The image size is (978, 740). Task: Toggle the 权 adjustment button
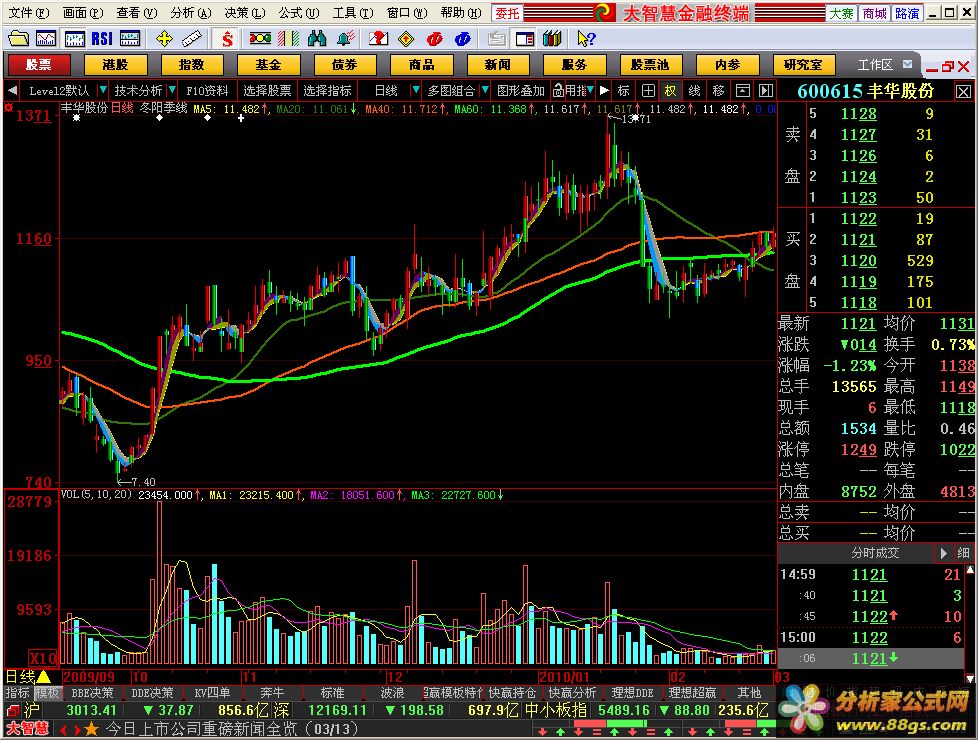671,90
